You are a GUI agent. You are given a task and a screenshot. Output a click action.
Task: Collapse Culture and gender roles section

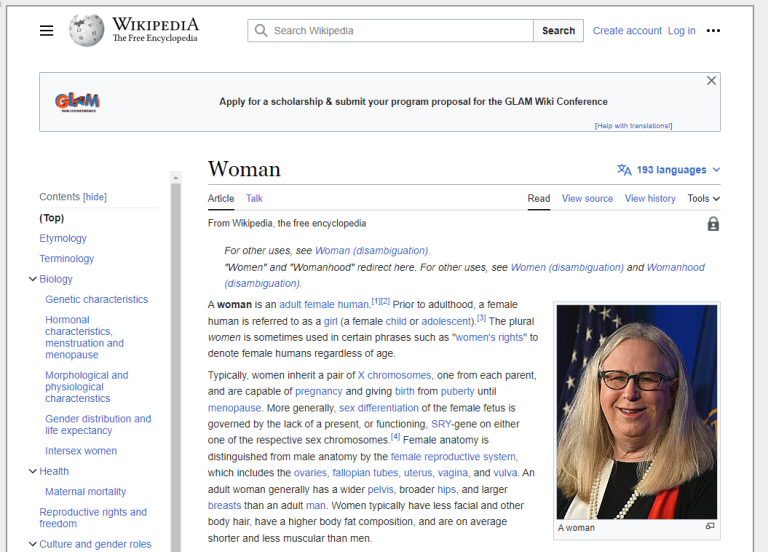pyautogui.click(x=33, y=544)
